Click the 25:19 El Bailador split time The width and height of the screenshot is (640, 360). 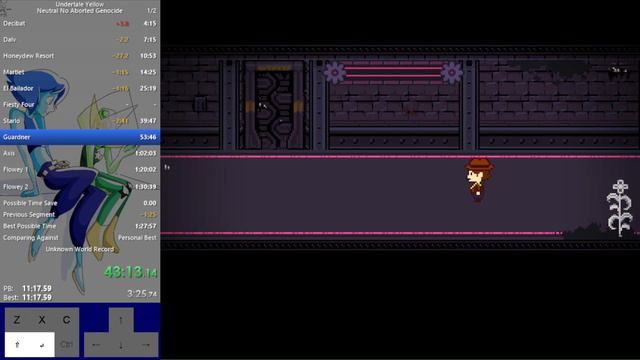click(148, 88)
